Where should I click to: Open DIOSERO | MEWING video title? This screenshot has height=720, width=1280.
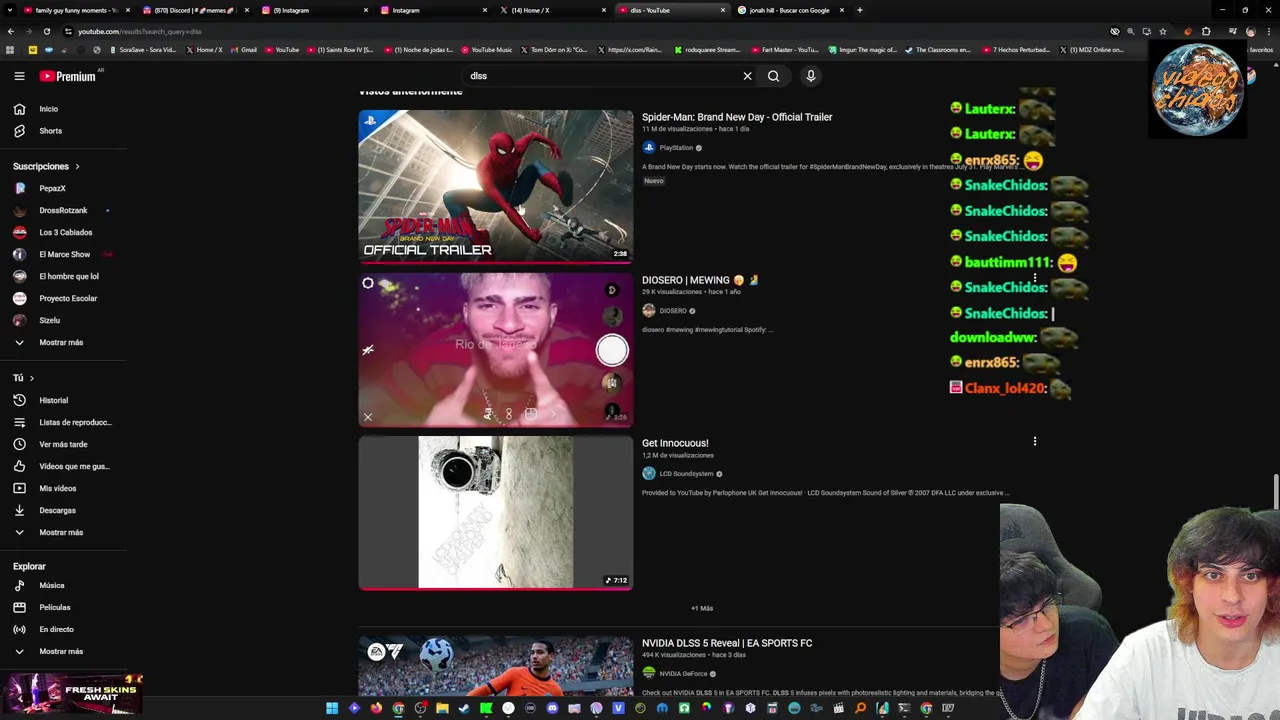[x=700, y=280]
